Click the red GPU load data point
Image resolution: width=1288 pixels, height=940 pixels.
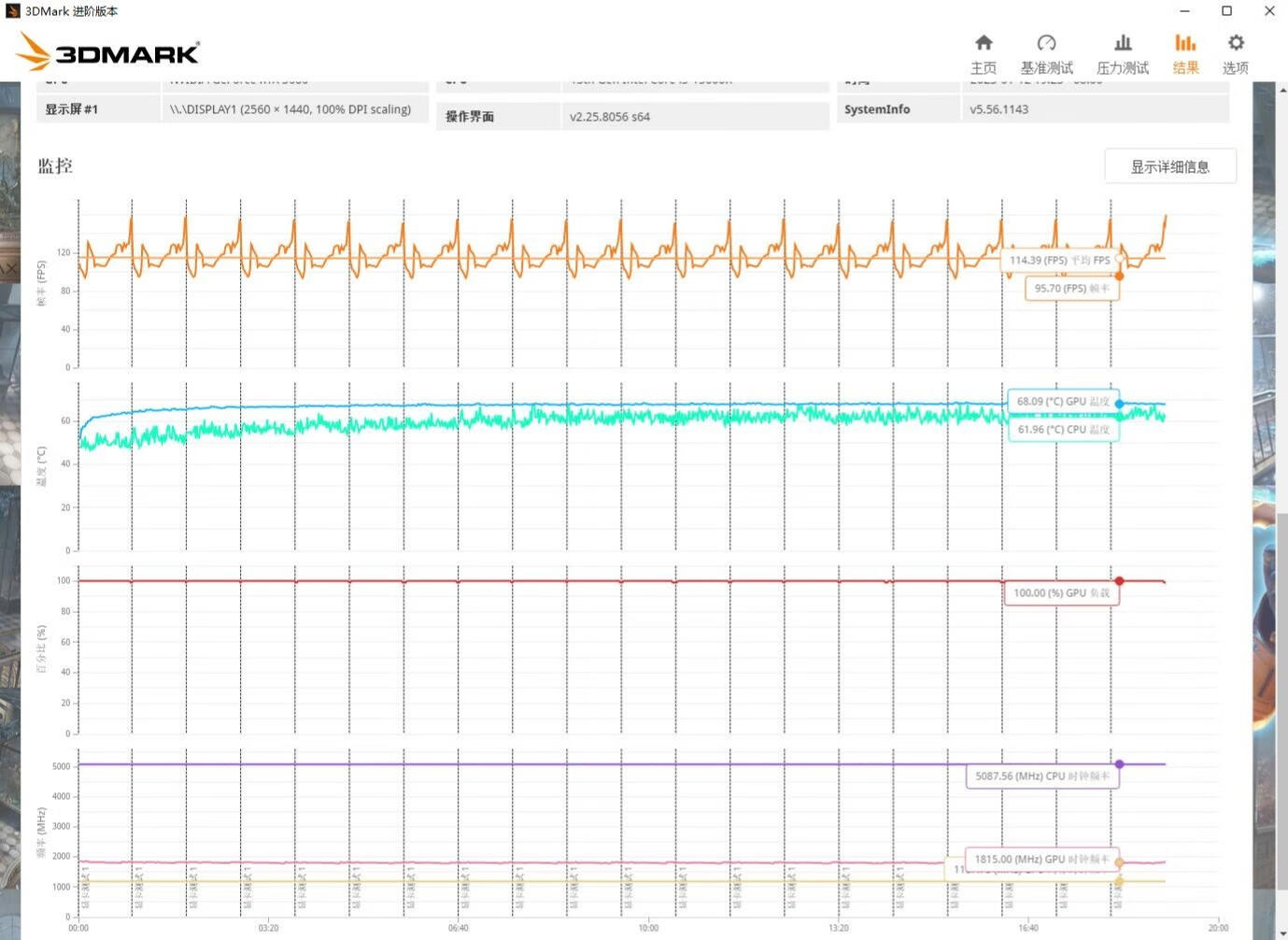(x=1119, y=581)
